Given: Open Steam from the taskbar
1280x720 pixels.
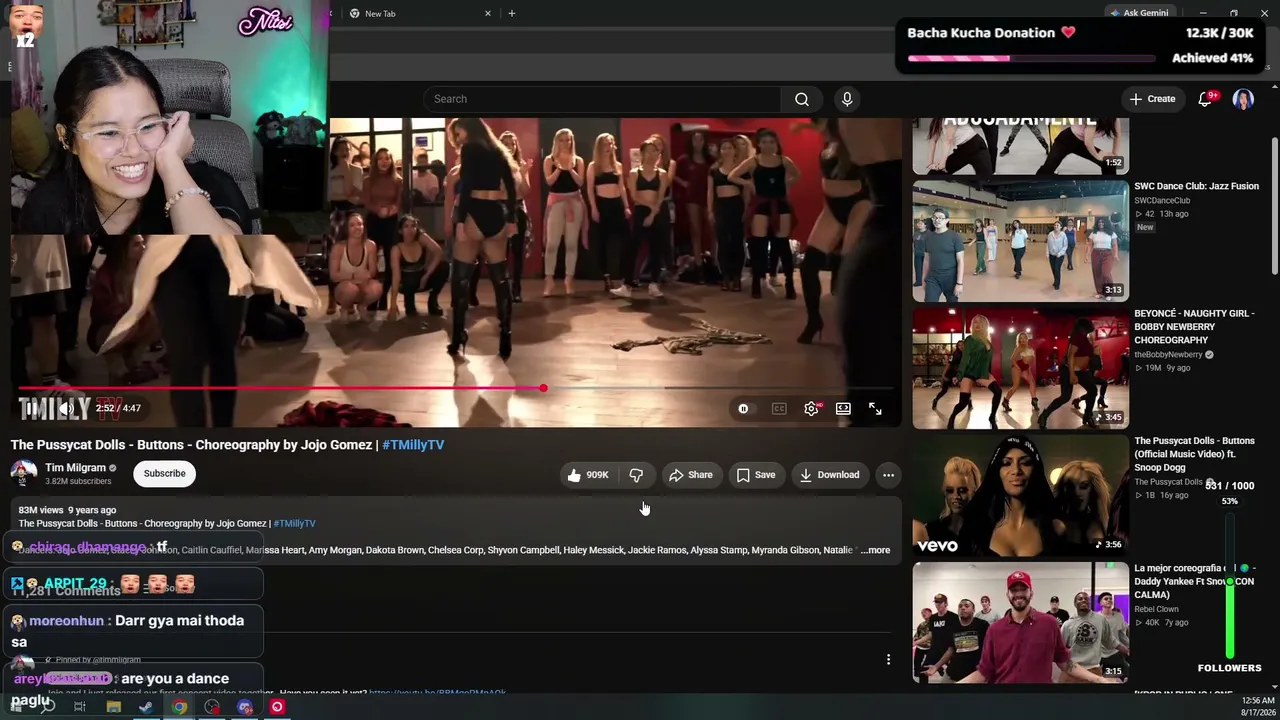Looking at the screenshot, I should pyautogui.click(x=146, y=707).
